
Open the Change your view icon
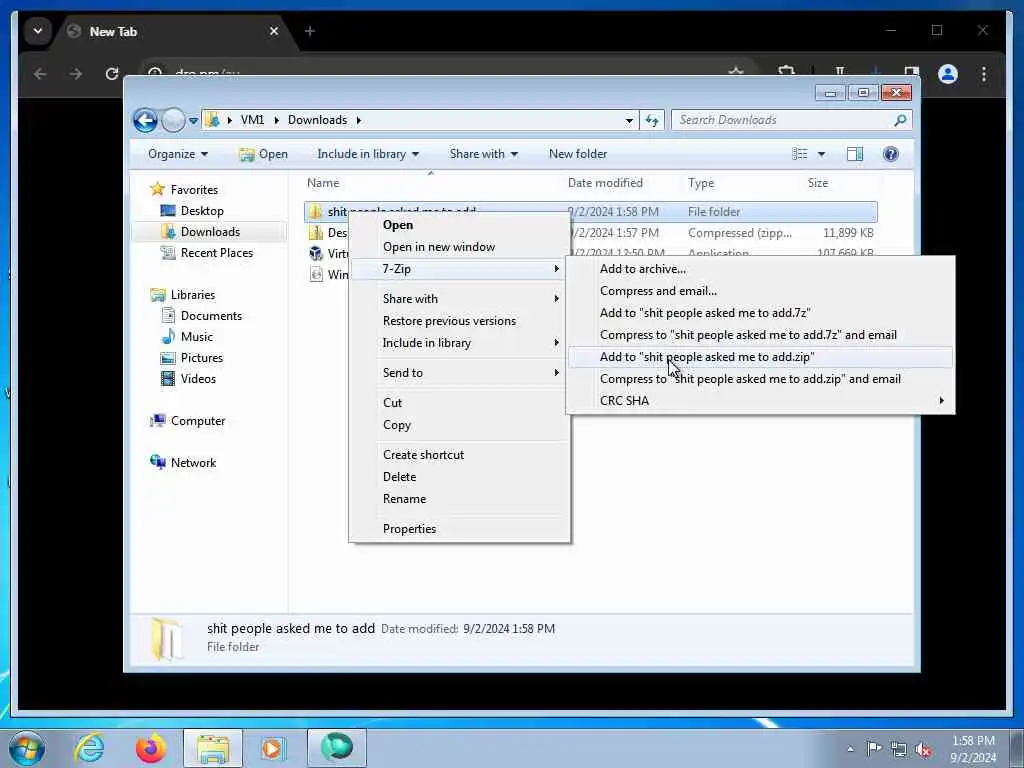click(x=799, y=154)
